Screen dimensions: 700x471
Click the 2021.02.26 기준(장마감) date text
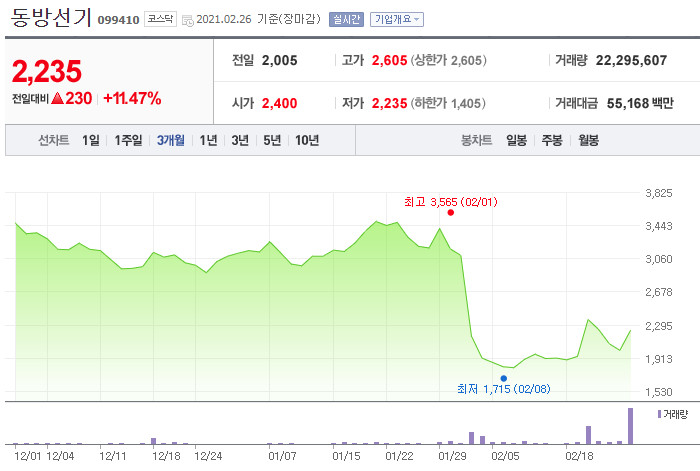point(258,19)
